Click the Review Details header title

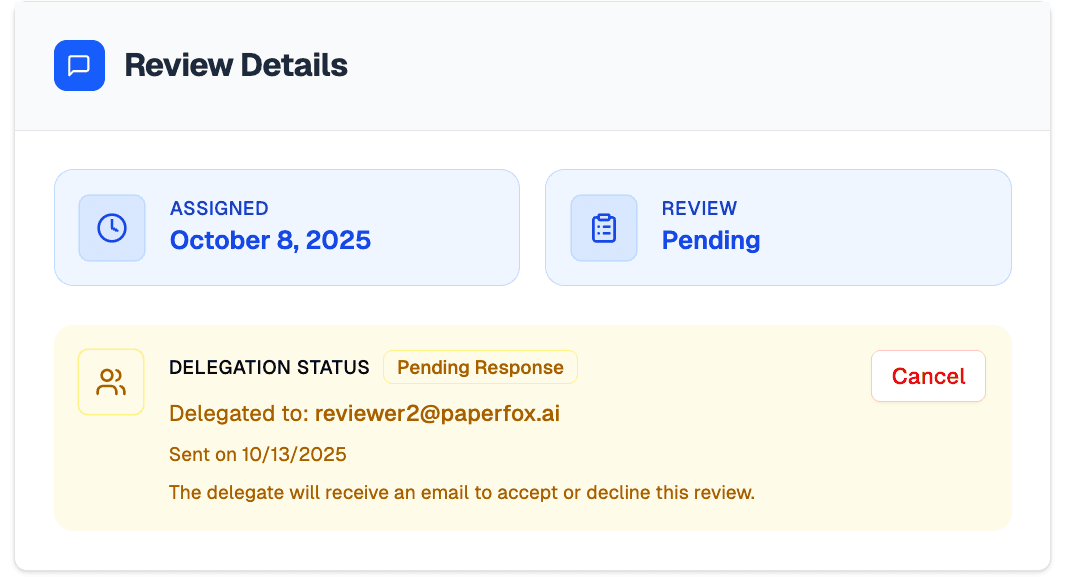(235, 65)
